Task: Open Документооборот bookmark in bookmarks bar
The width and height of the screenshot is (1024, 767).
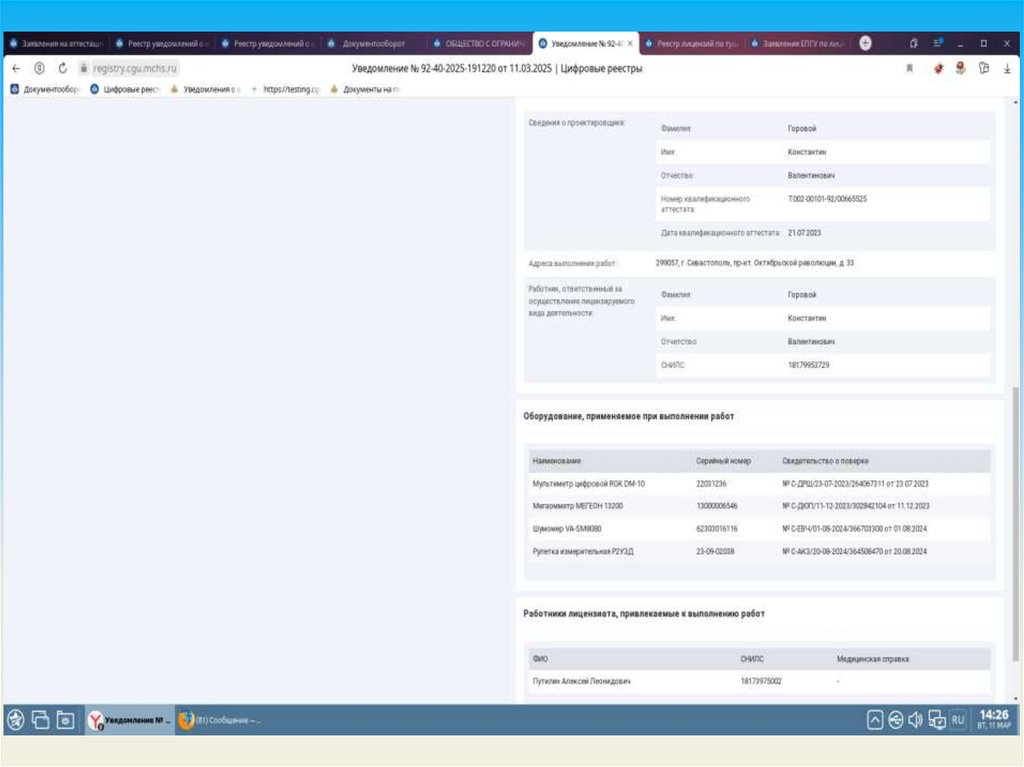Action: click(44, 89)
